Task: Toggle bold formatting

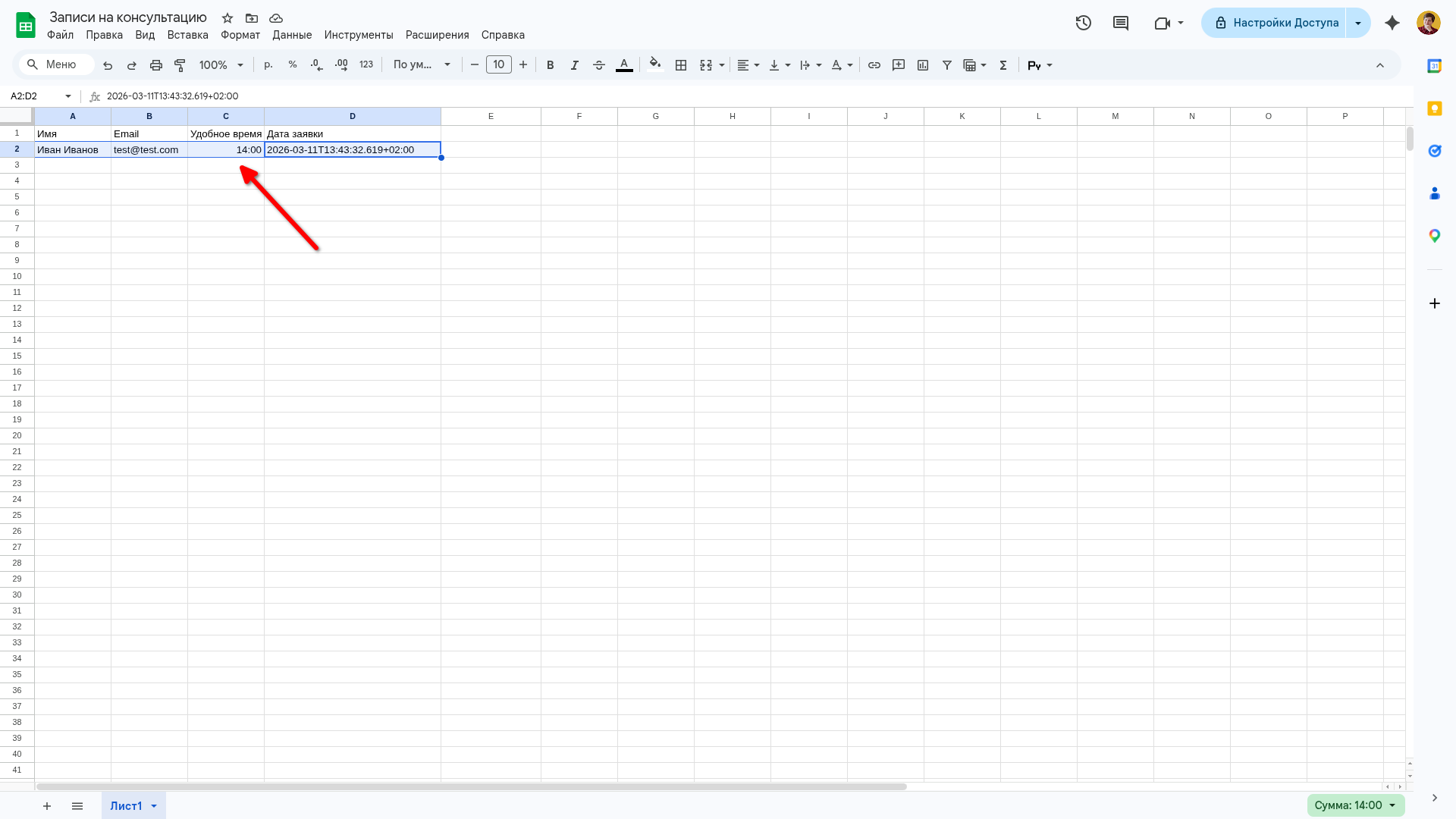Action: coord(550,65)
